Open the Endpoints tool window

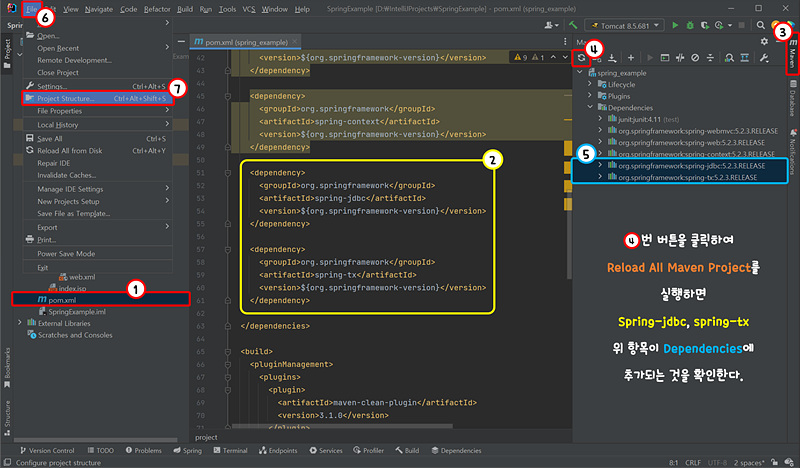coord(278,450)
